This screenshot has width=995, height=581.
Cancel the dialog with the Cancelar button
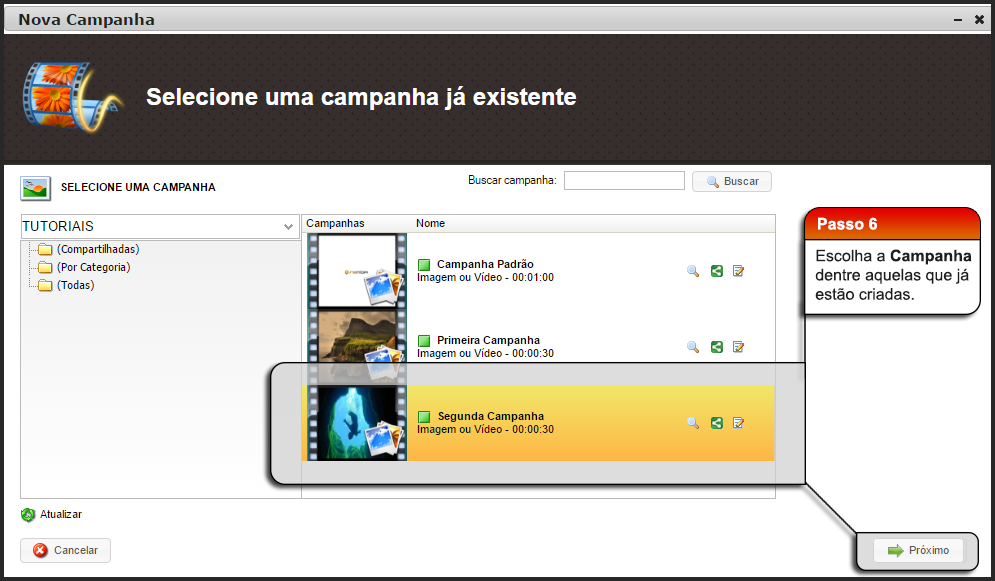point(65,550)
